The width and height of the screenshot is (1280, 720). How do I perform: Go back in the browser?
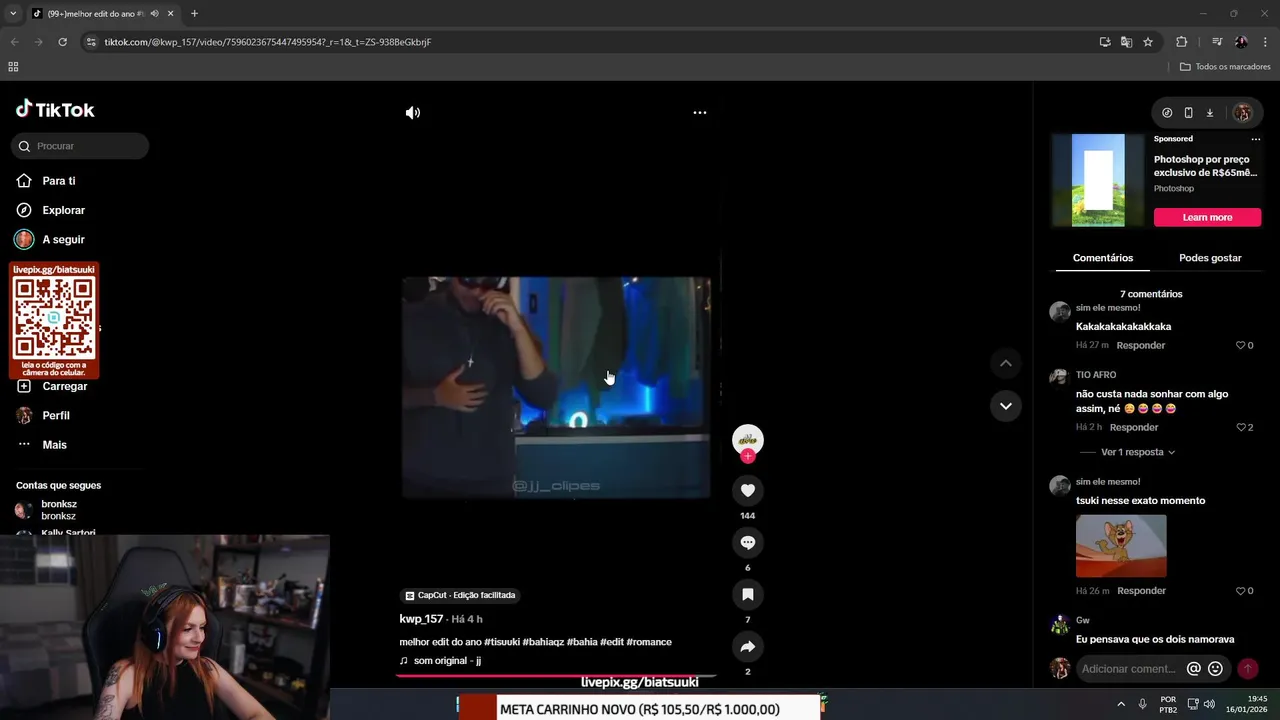(x=14, y=42)
